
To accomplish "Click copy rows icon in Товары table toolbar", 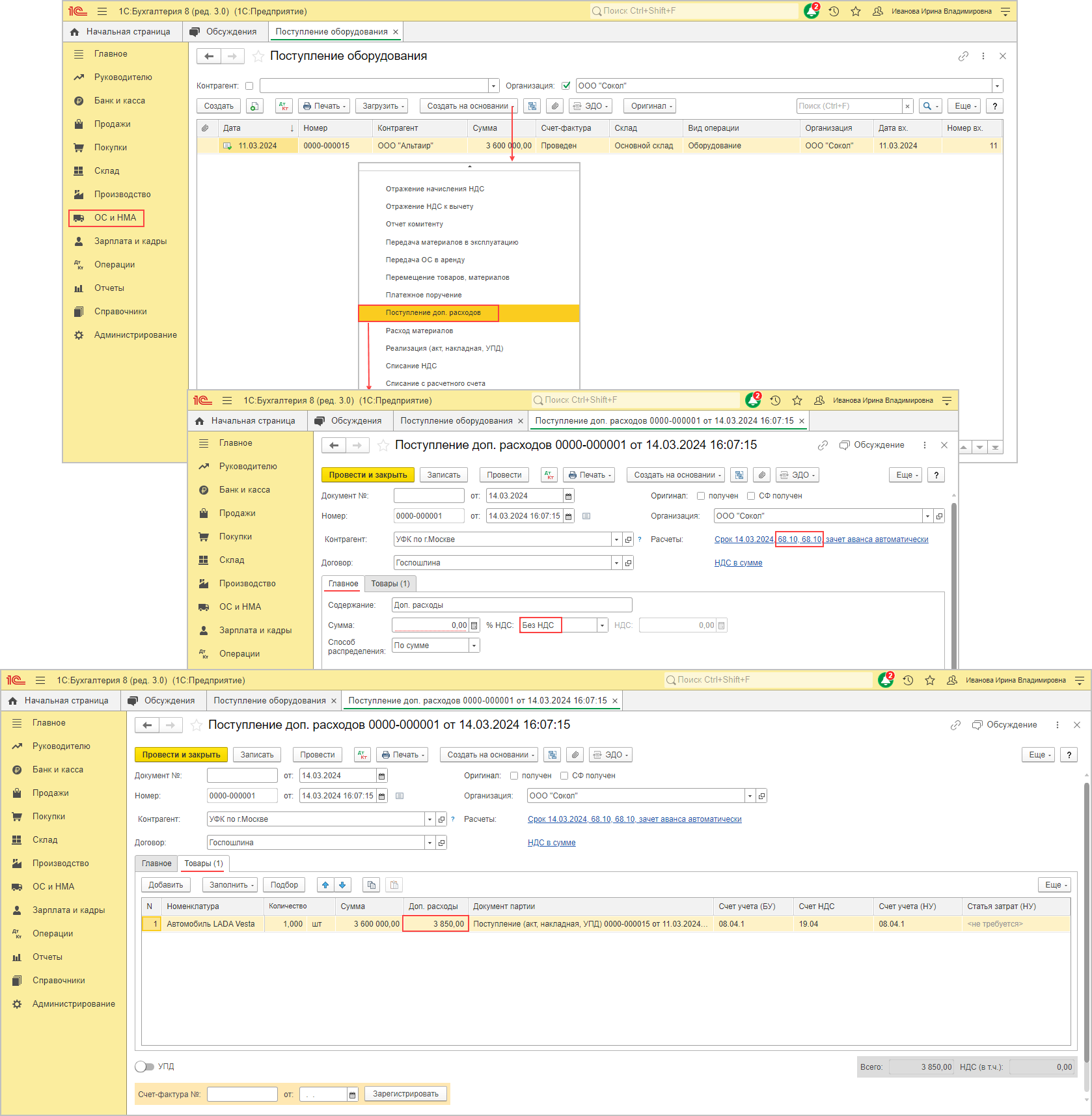I will click(372, 885).
